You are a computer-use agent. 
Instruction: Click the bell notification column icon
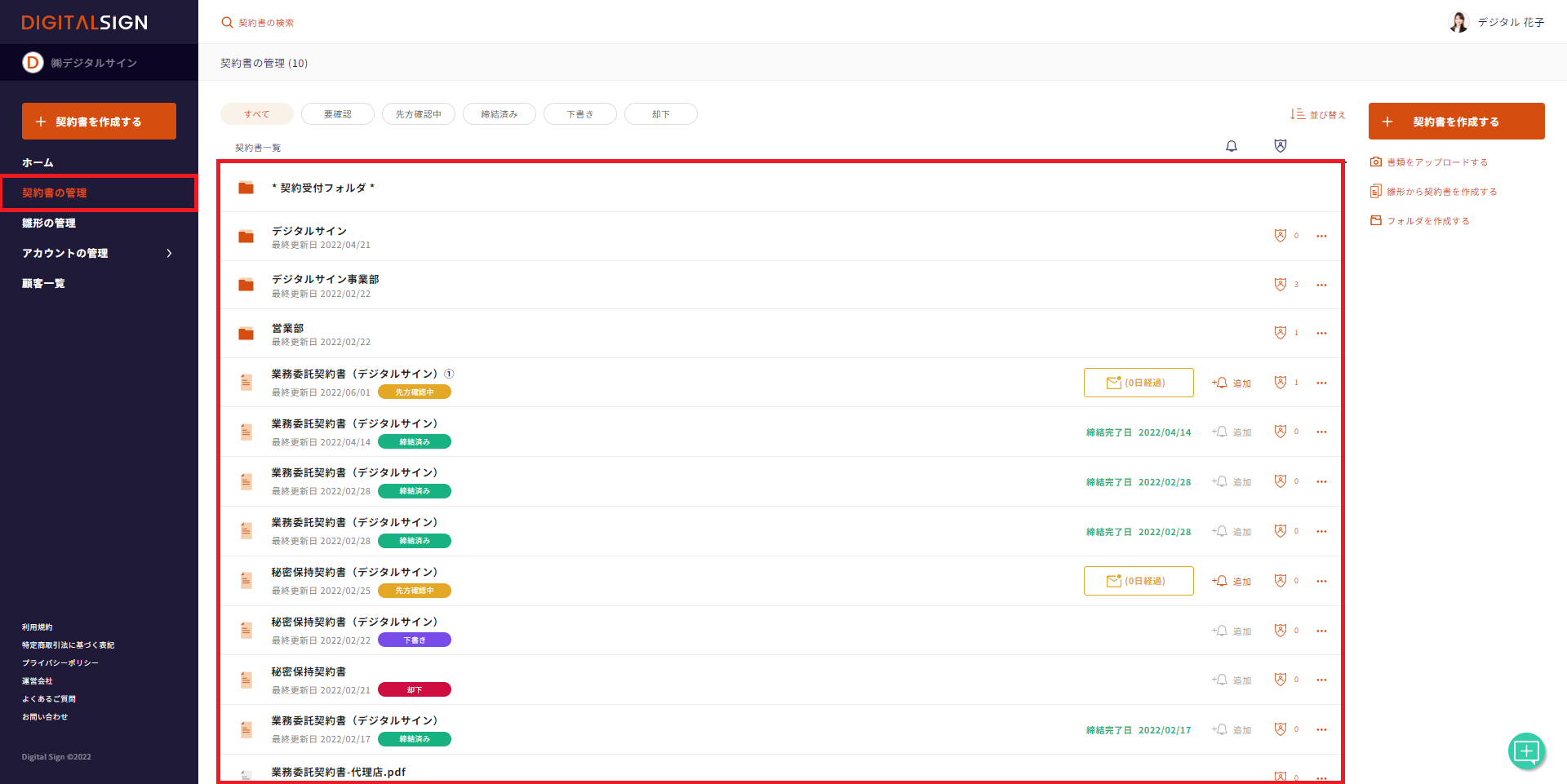pos(1232,146)
